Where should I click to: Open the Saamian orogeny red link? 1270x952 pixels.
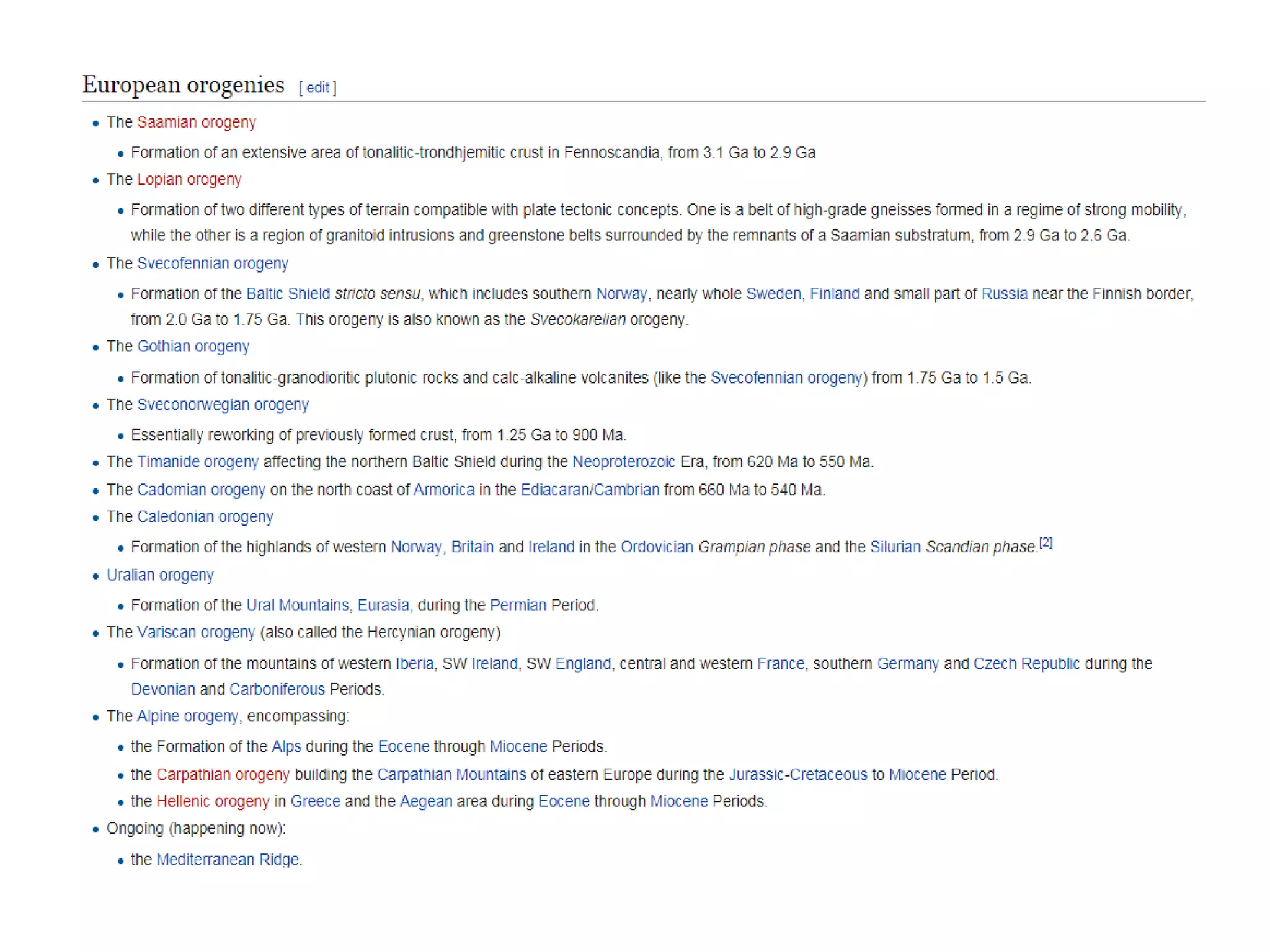(x=196, y=122)
